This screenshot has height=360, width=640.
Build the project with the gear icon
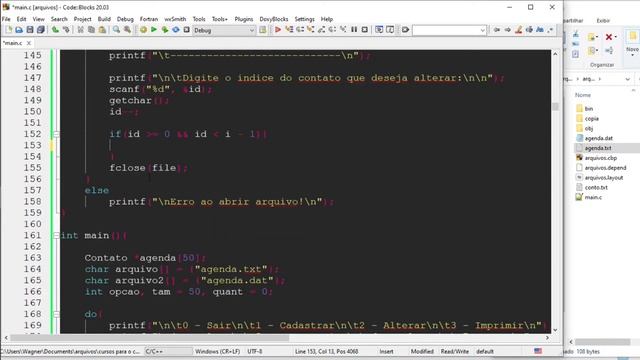point(143,30)
